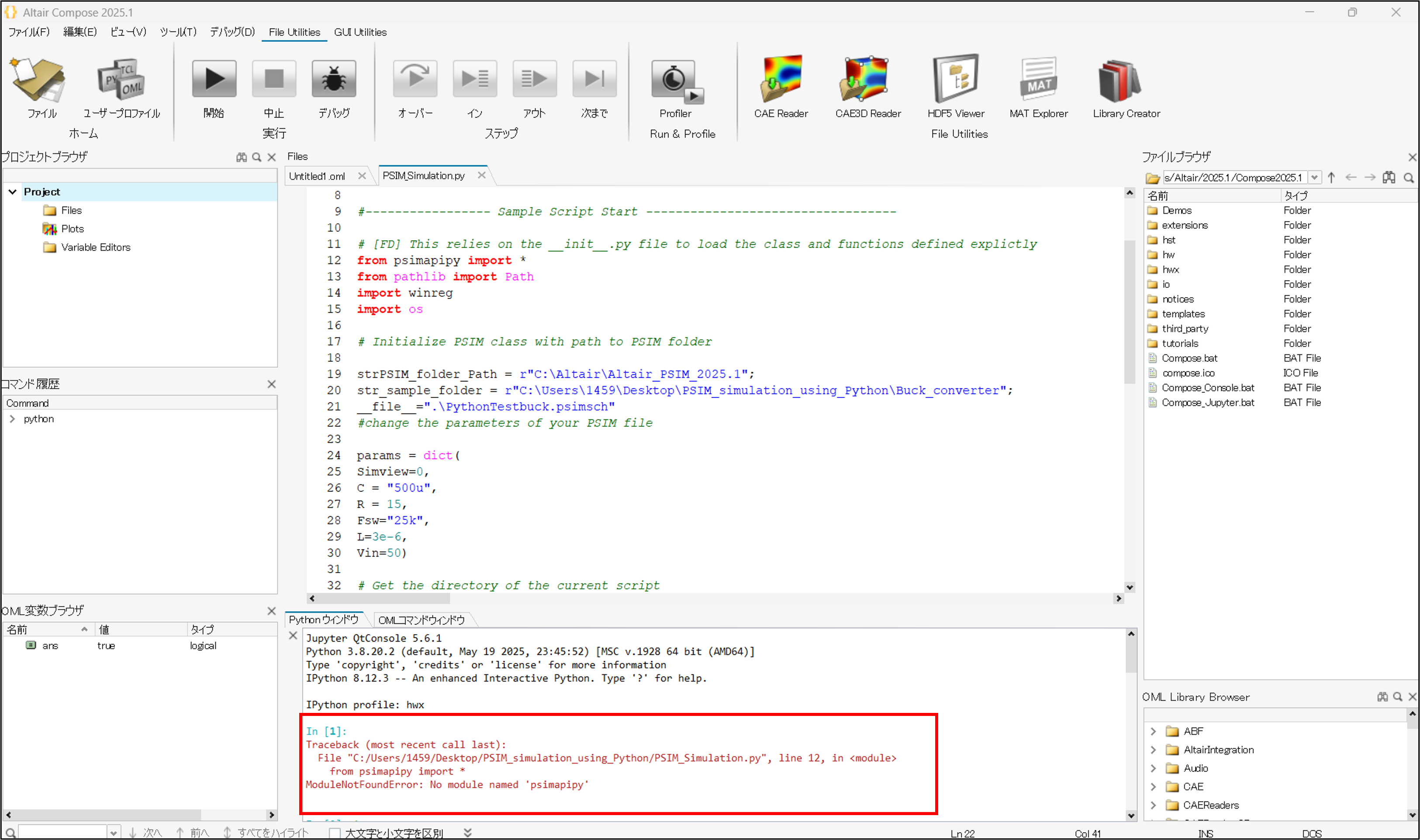
Task: Expand the AltairIntegration library folder
Action: 1154,750
